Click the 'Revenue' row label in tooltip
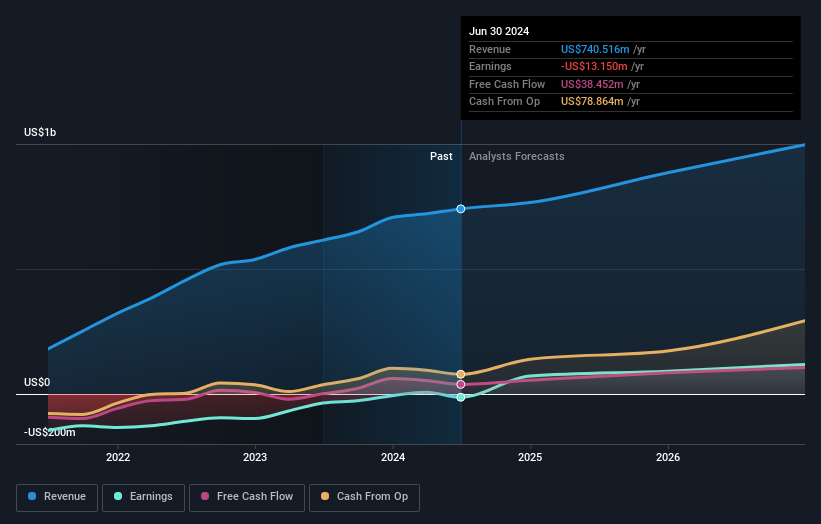 tap(490, 49)
